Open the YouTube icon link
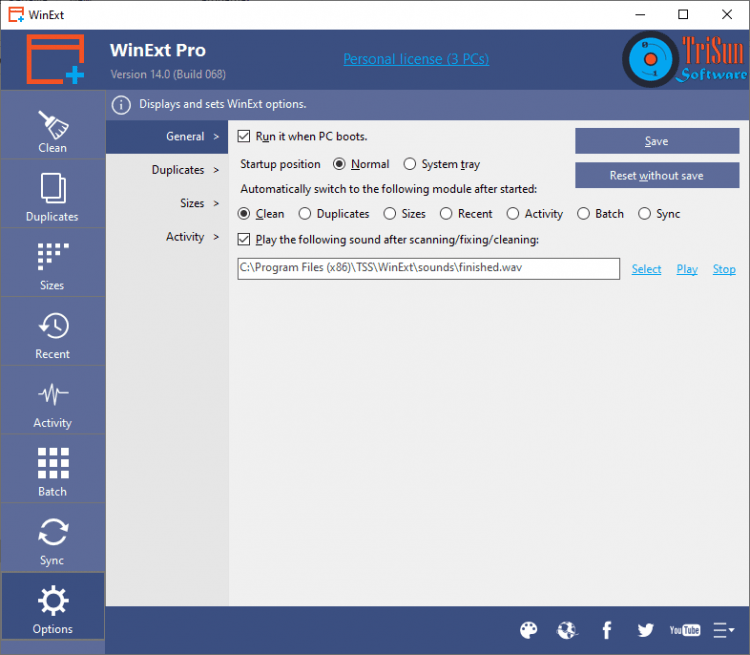 coord(684,630)
